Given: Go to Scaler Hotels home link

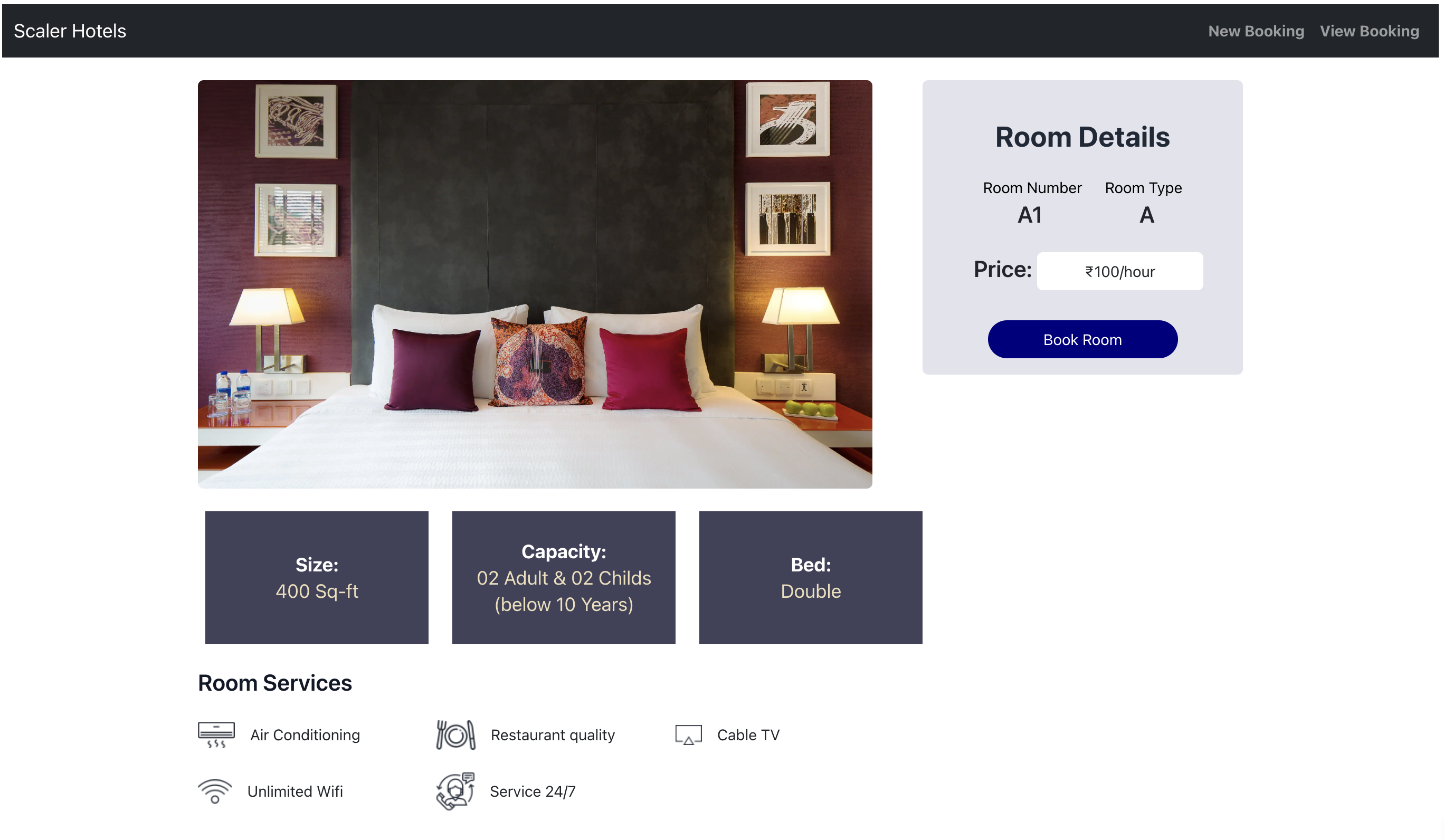Looking at the screenshot, I should click(70, 31).
